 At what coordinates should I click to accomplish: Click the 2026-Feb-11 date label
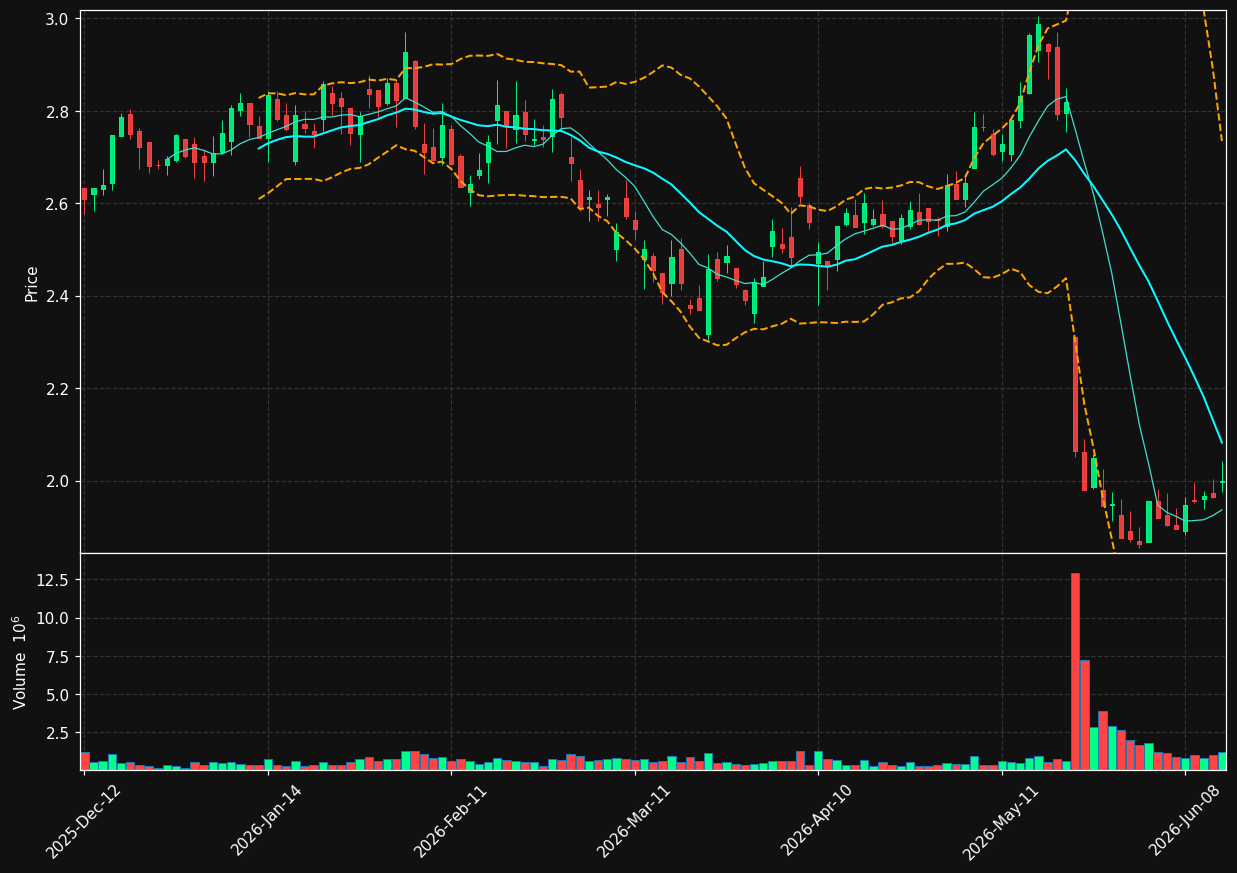[x=451, y=823]
